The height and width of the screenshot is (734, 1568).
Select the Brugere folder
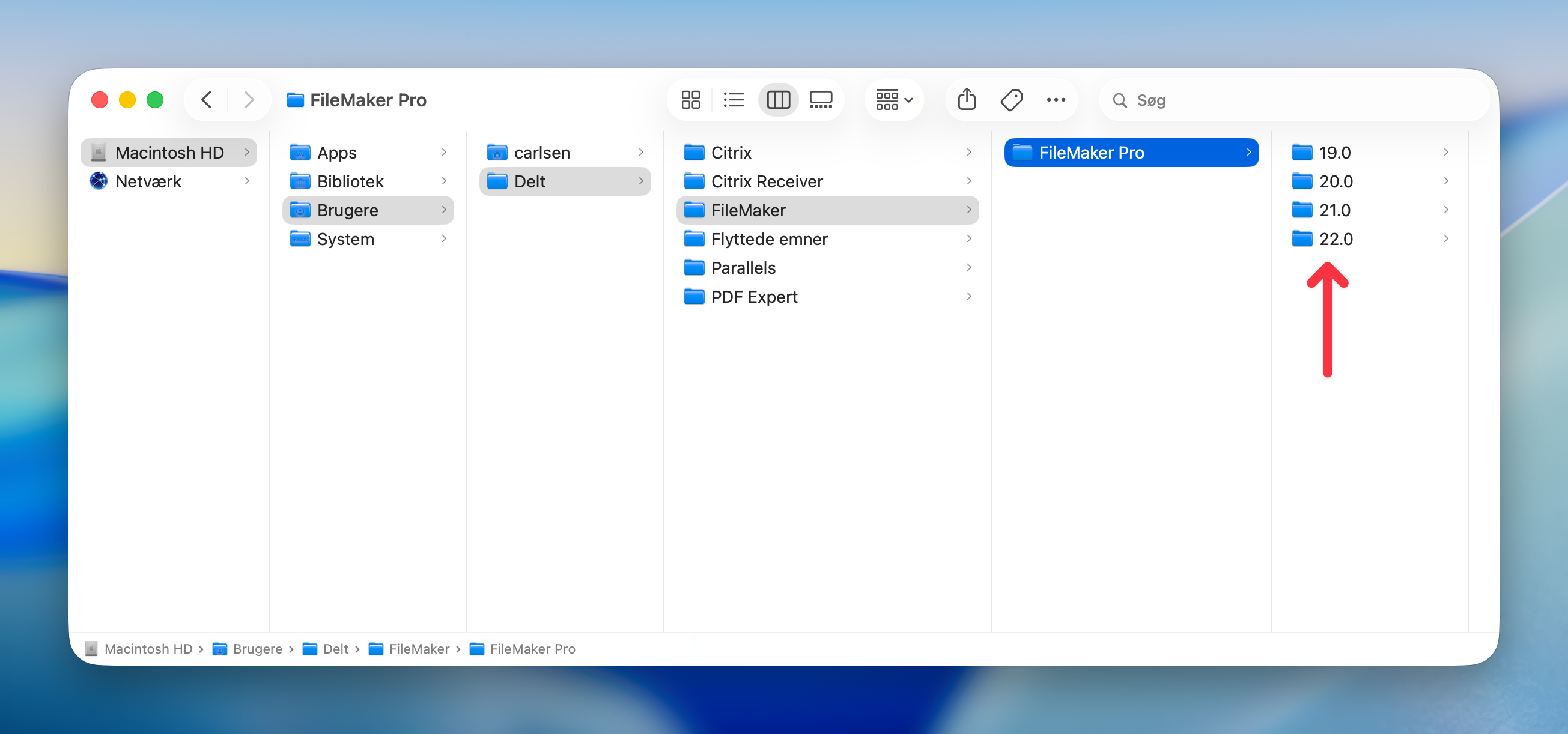point(368,210)
